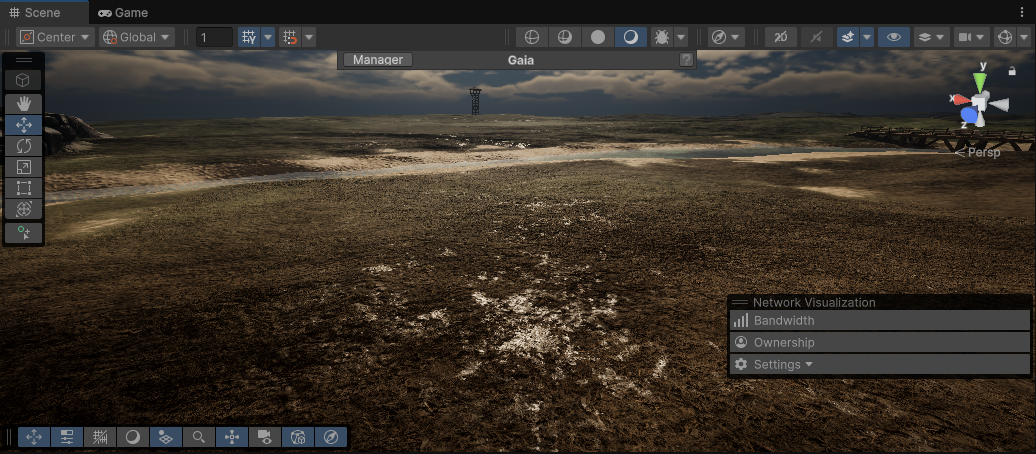Screen dimensions: 1036x454
Task: Select the Hand view tool
Action: (23, 103)
